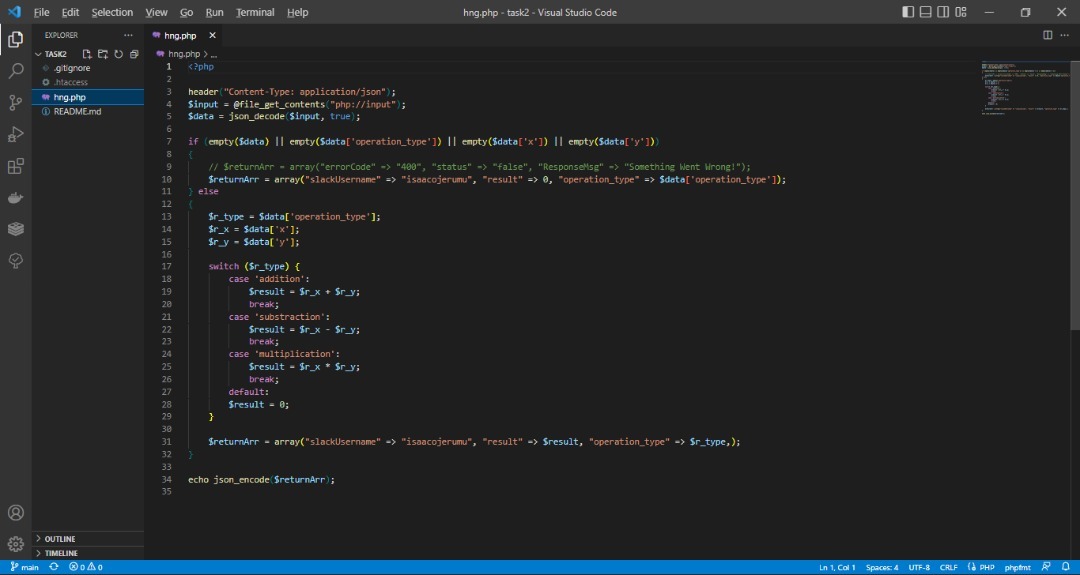Click the Refresh Explorer icon
1080x575 pixels.
[x=119, y=54]
